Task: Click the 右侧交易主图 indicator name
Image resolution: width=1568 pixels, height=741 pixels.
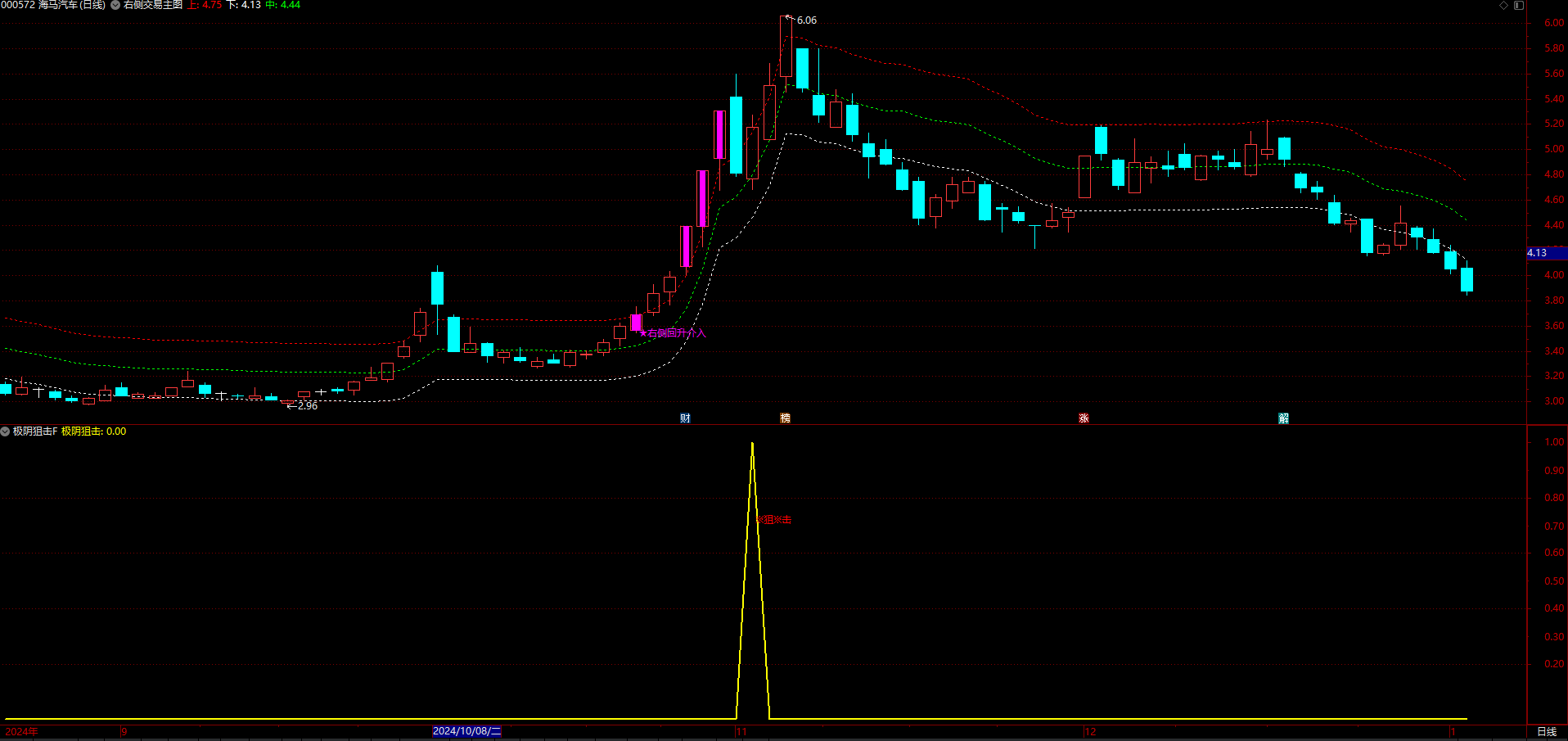Action: coord(153,5)
